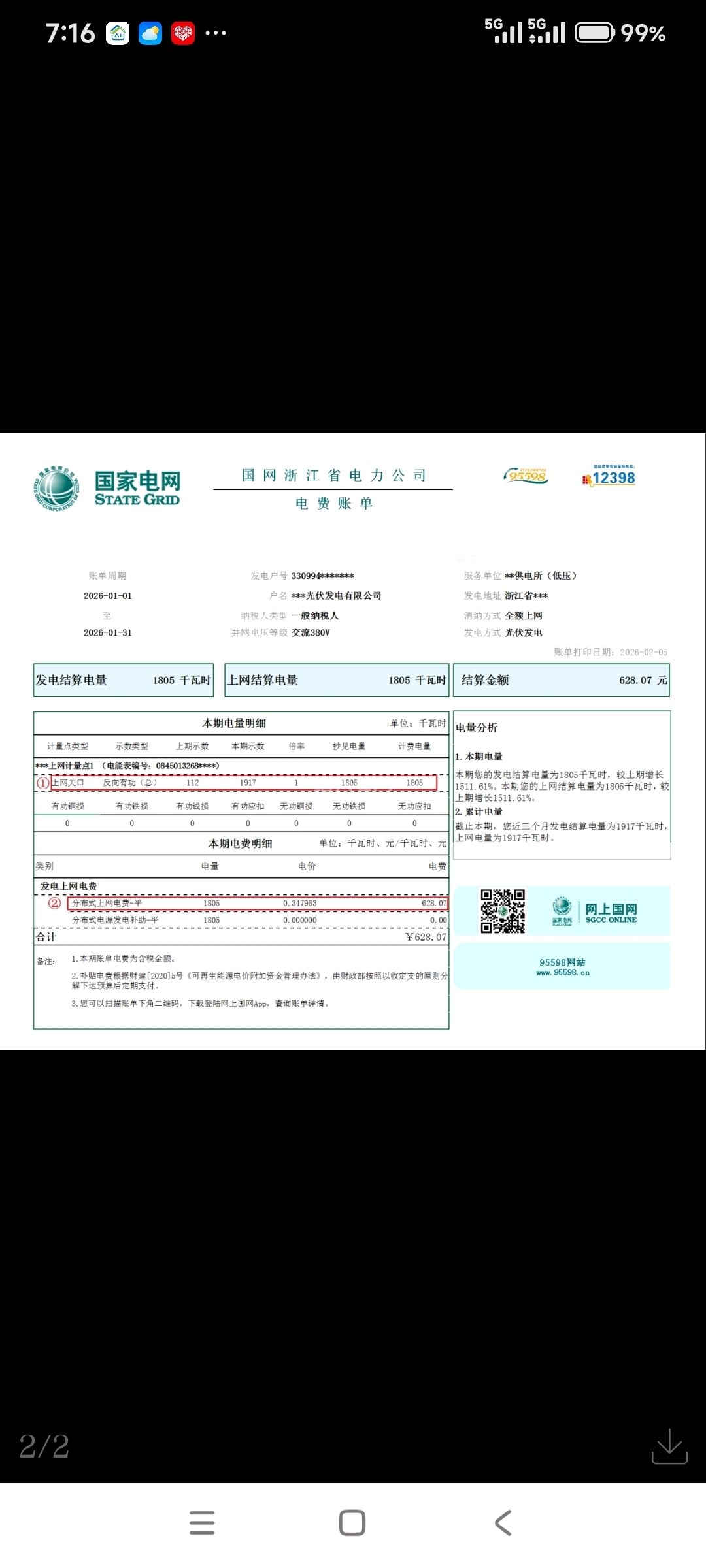Tap the download icon at bottom right
This screenshot has height=1568, width=706.
[669, 1446]
